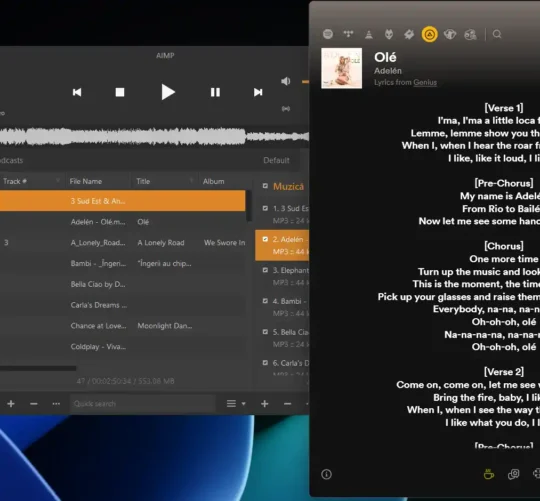Click the horizontal scrollbar under the file list
The image size is (540, 501).
38,368
